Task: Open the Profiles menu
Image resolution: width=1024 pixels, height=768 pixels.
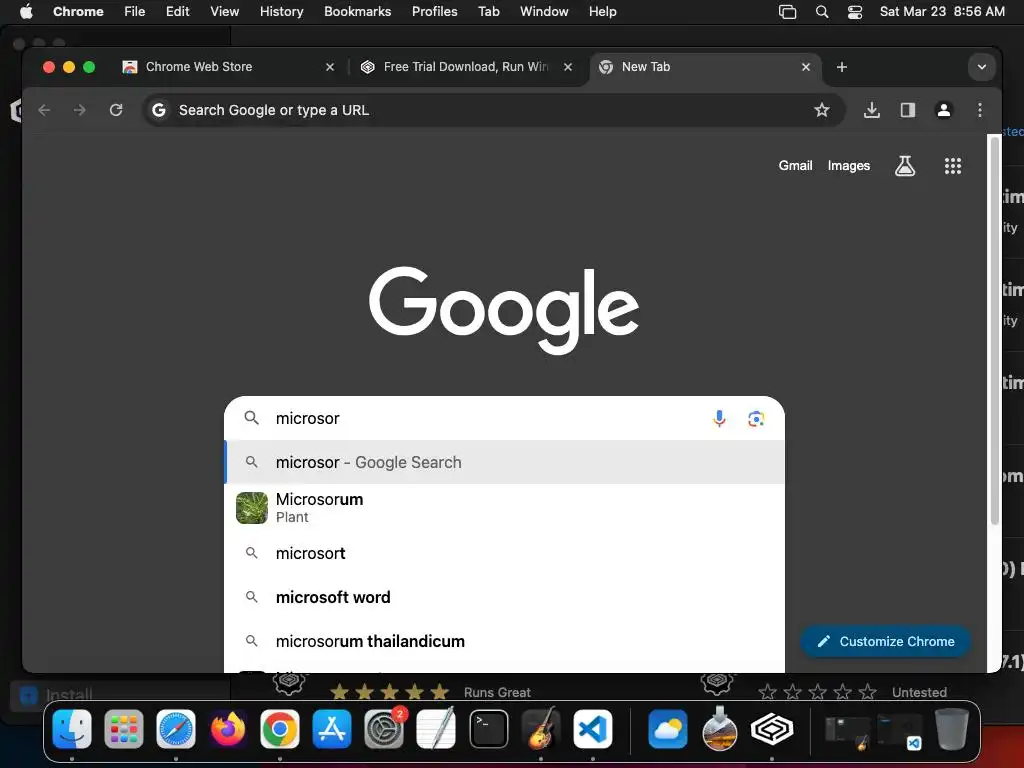Action: click(434, 12)
